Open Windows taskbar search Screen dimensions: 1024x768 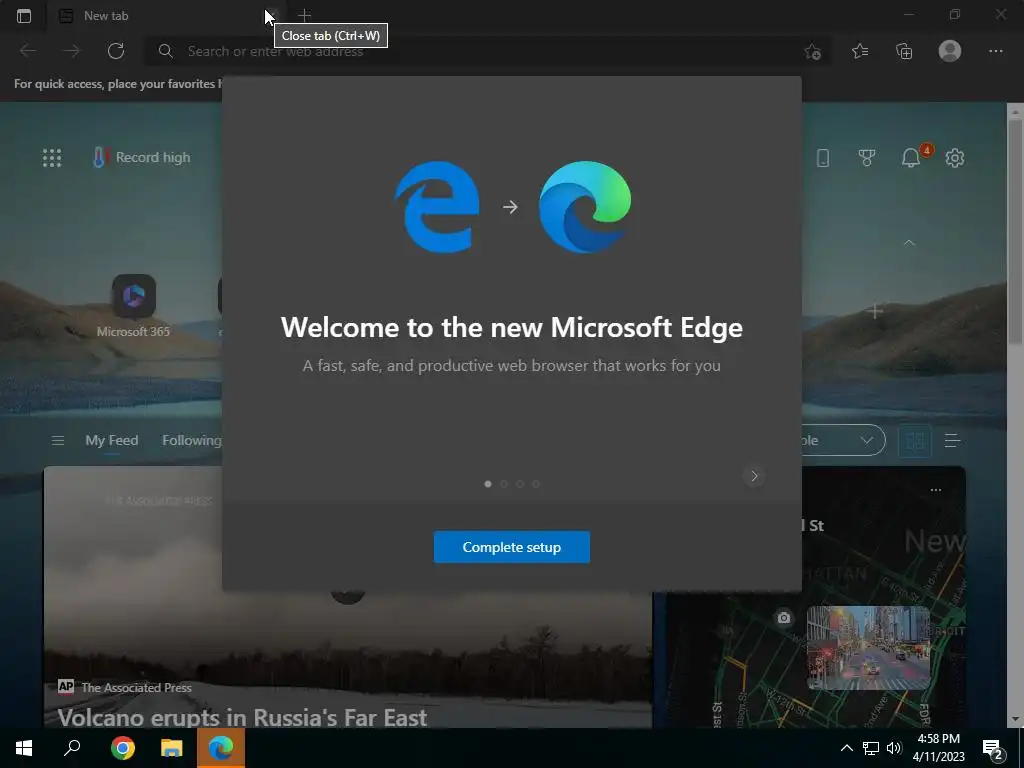pyautogui.click(x=72, y=748)
